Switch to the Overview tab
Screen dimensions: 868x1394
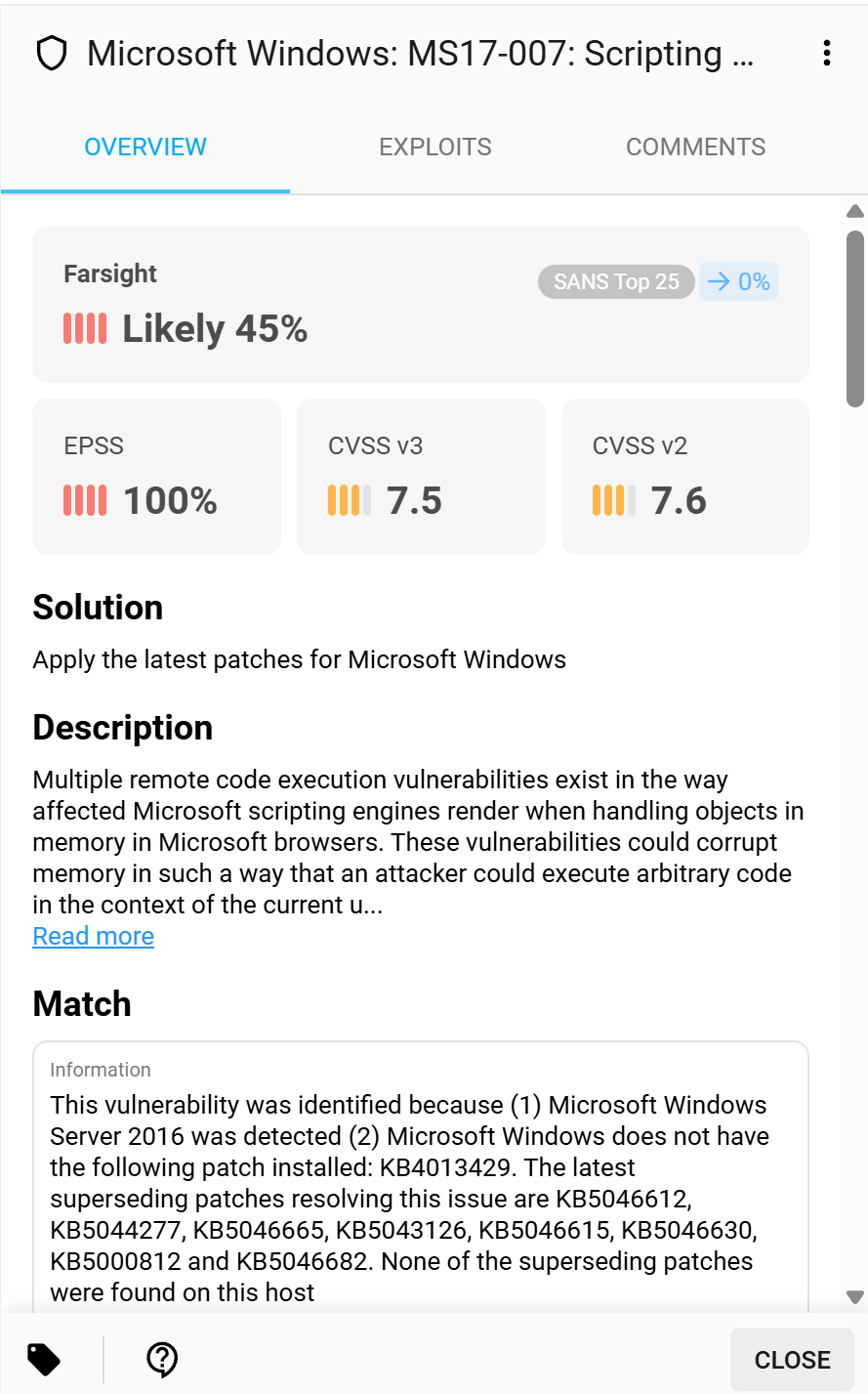click(x=145, y=148)
